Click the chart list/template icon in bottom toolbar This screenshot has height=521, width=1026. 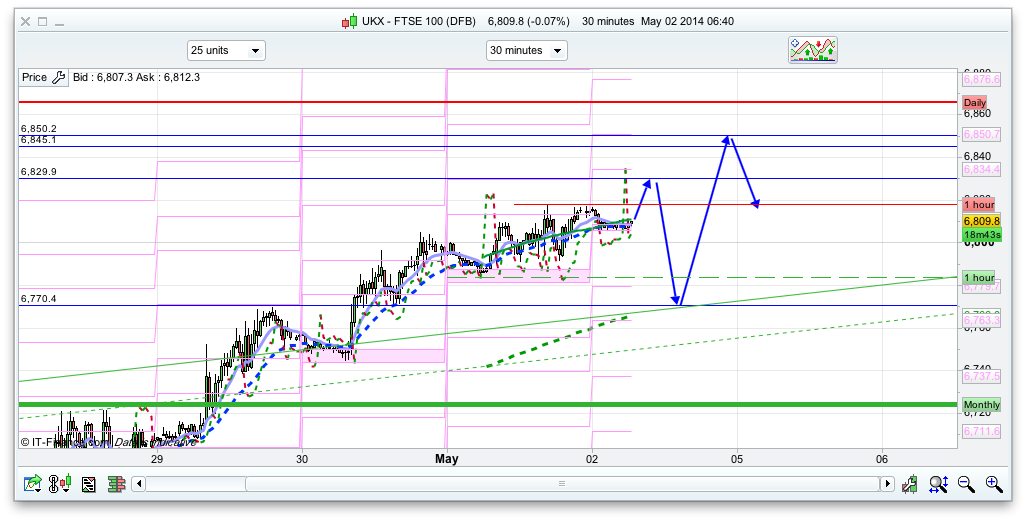[x=89, y=485]
